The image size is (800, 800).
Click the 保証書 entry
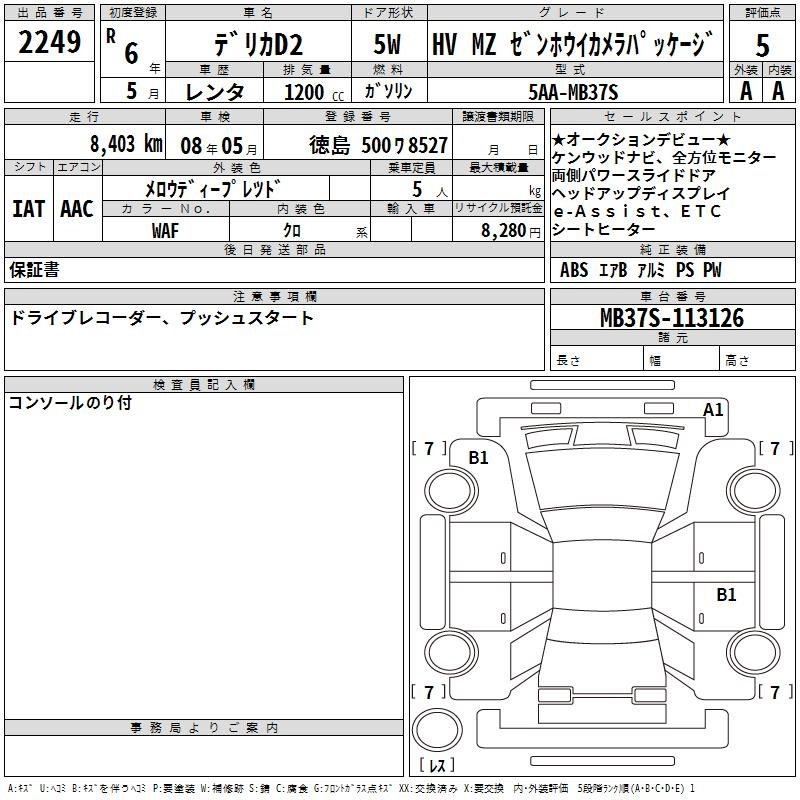[x=34, y=269]
